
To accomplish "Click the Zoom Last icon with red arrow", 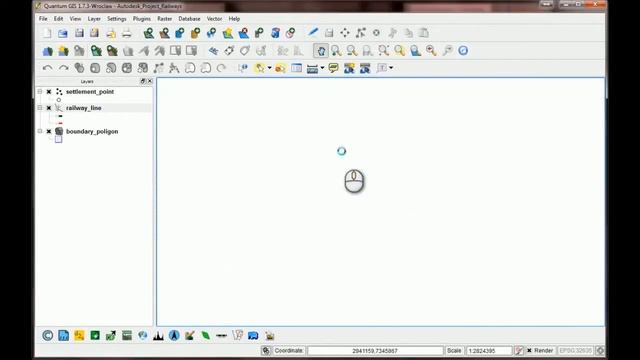I will (431, 51).
